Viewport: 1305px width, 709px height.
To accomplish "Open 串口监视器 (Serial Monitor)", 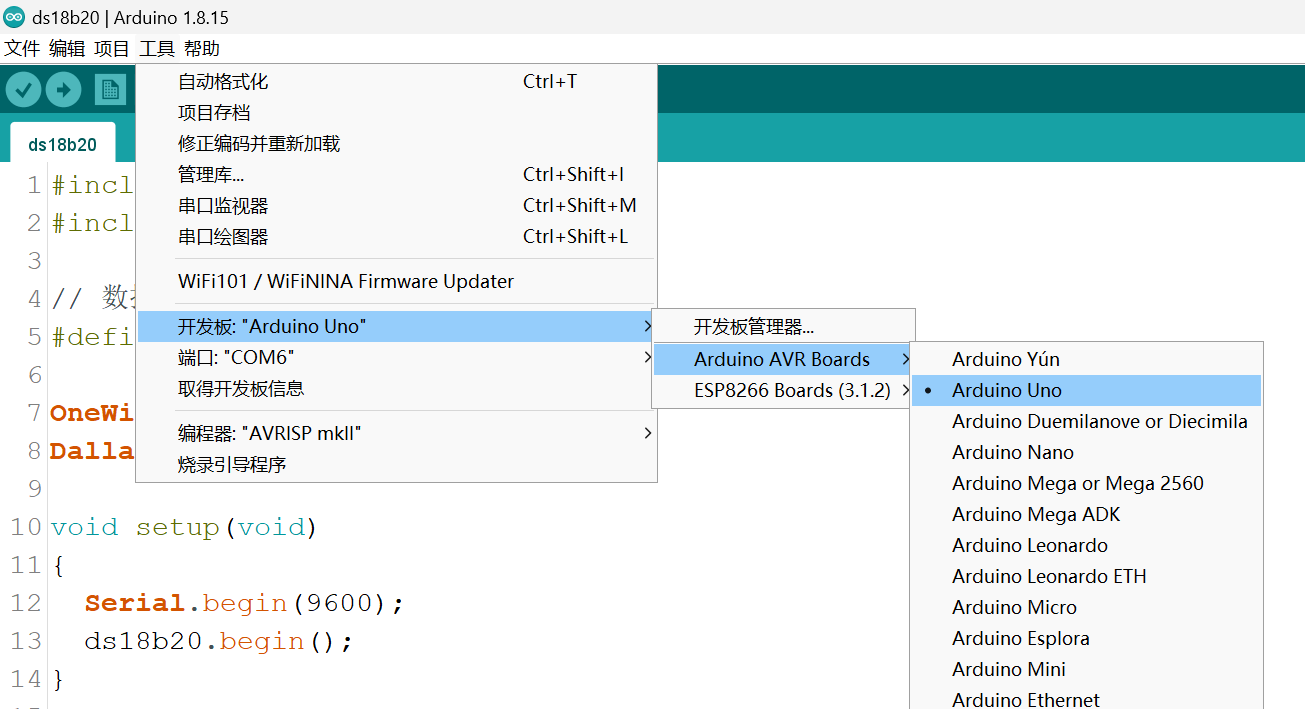I will [220, 205].
